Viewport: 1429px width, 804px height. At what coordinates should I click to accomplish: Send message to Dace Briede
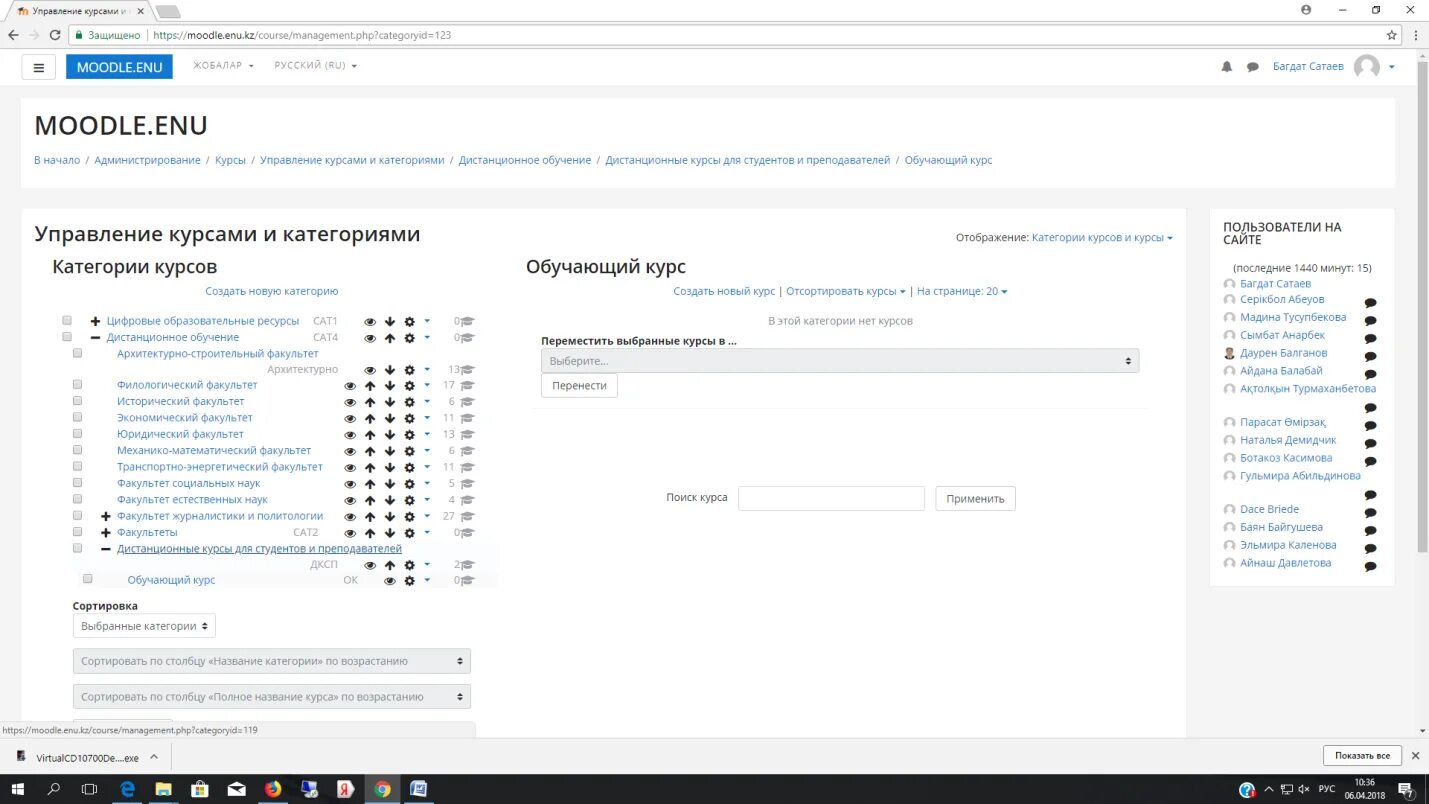(x=1370, y=513)
